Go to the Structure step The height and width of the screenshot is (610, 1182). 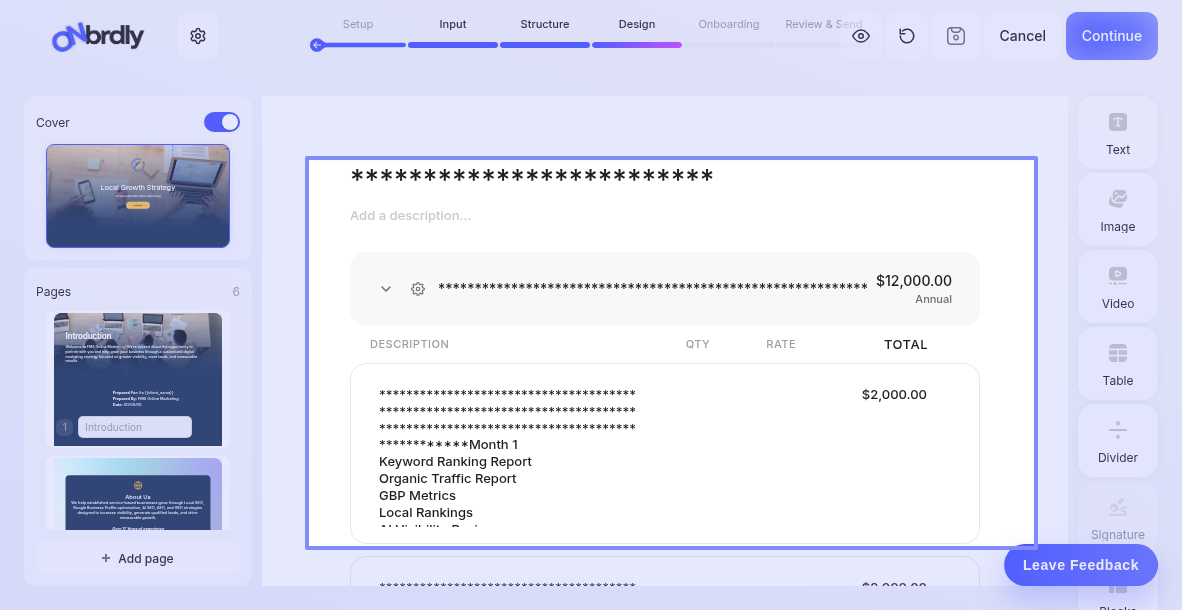click(x=544, y=24)
